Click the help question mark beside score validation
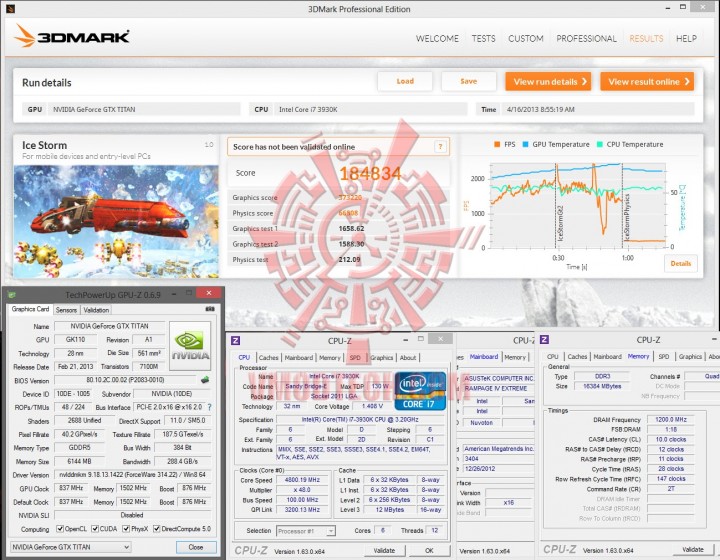The height and width of the screenshot is (560, 720). (x=440, y=147)
